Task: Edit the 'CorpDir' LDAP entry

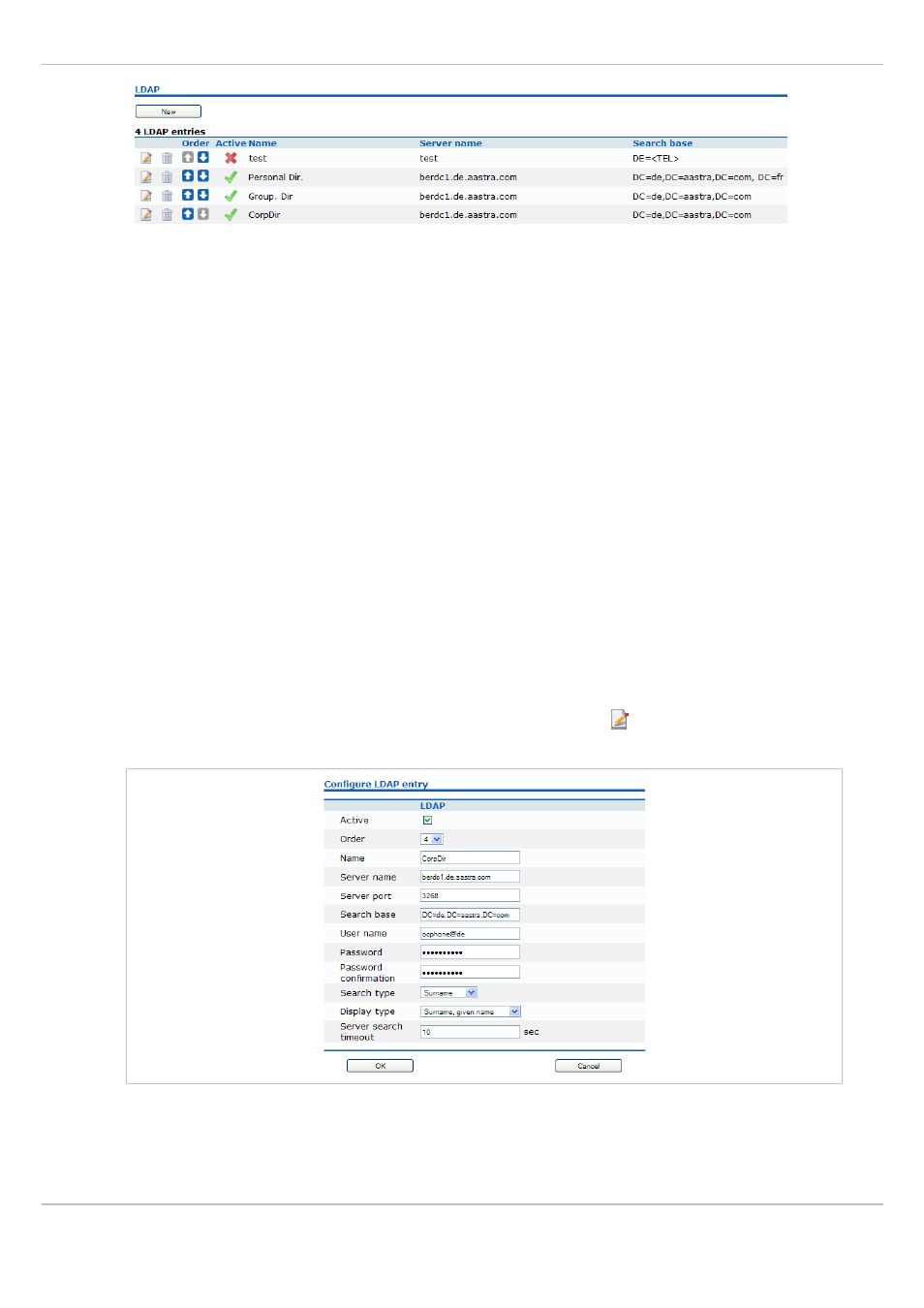Action: 145,215
